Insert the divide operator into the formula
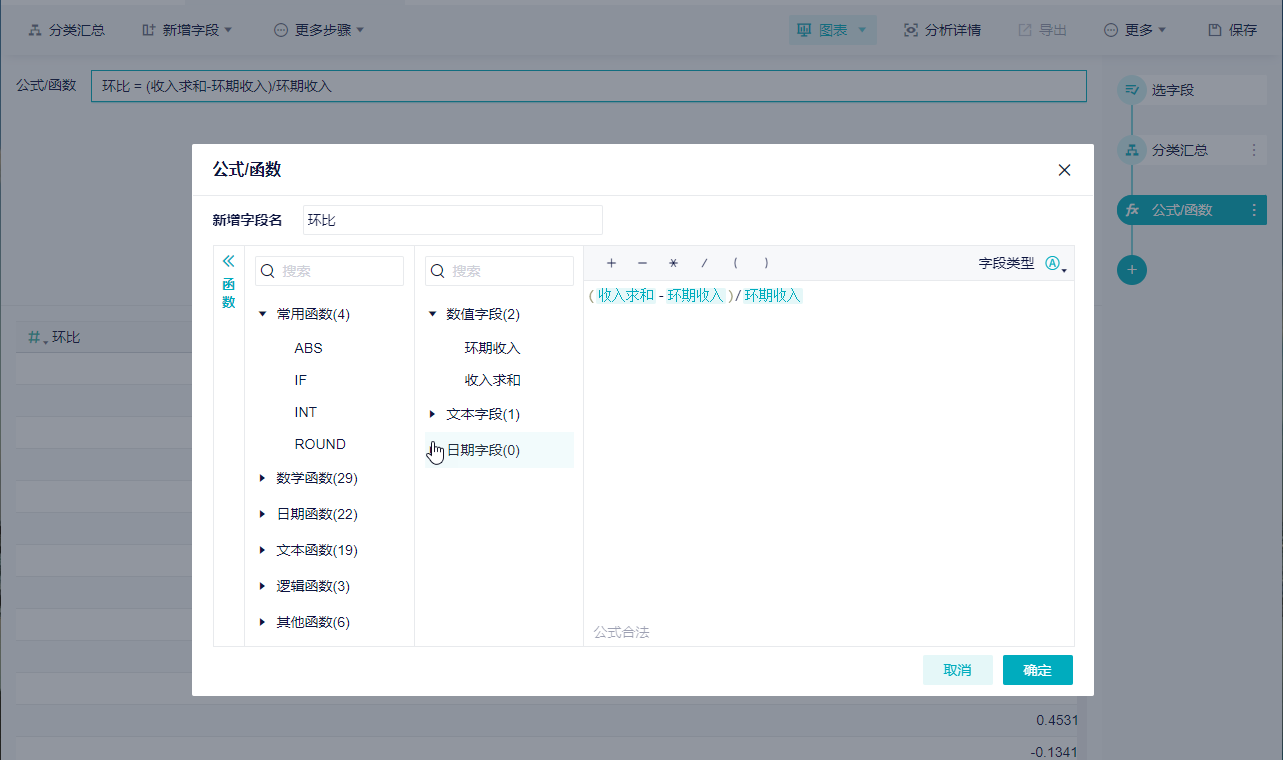 [x=704, y=263]
